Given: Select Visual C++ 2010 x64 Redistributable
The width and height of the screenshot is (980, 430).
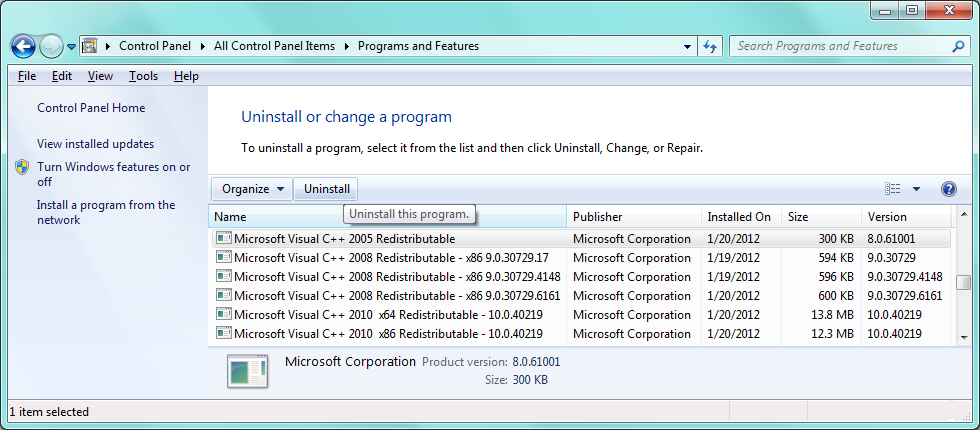Looking at the screenshot, I should pyautogui.click(x=579, y=314).
